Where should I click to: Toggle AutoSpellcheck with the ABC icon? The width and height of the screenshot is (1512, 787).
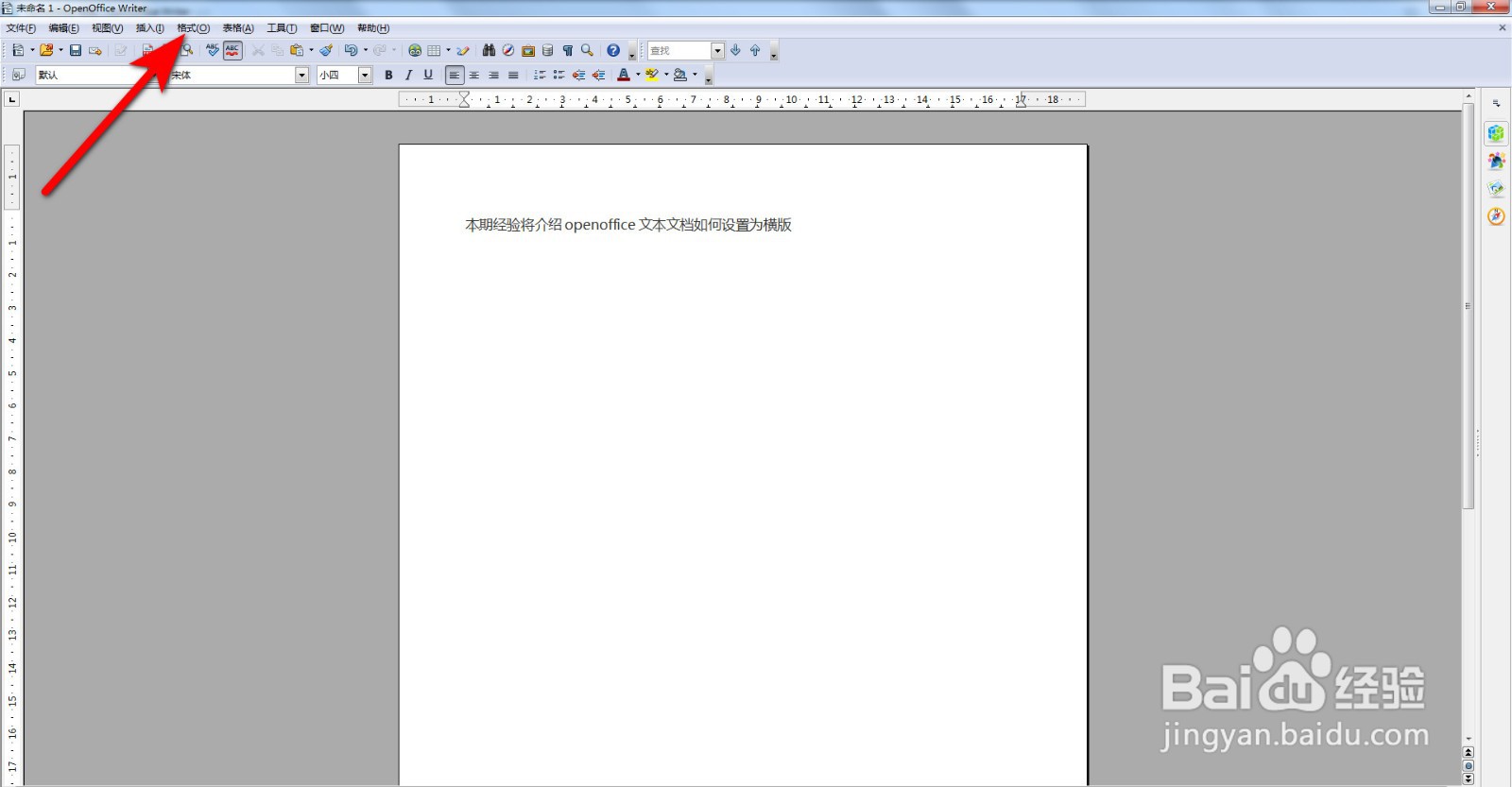tap(232, 50)
